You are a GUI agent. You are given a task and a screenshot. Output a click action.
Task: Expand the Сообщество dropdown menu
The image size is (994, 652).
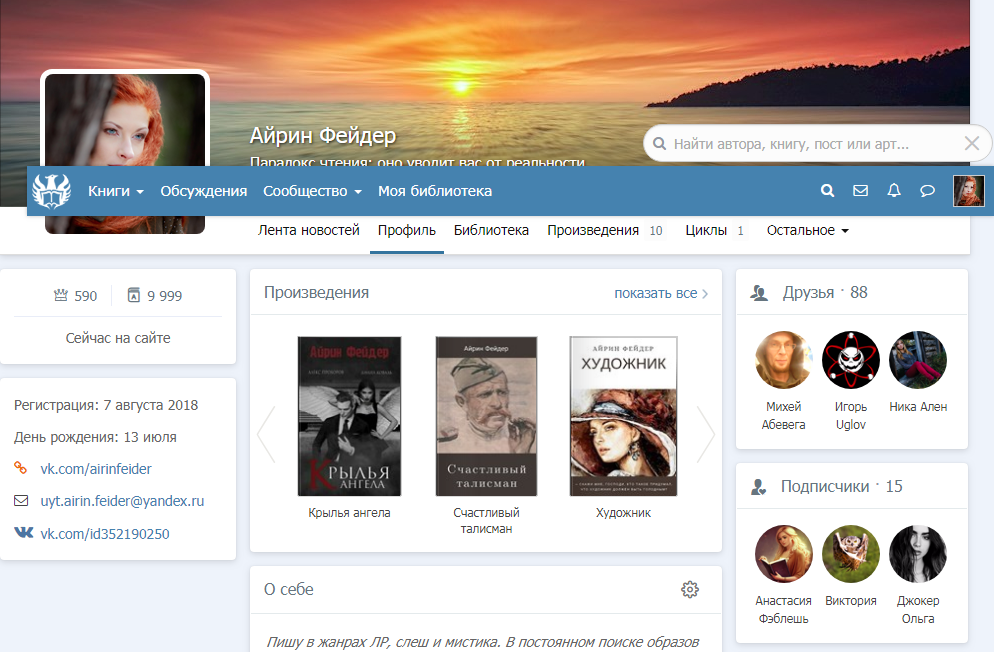312,191
